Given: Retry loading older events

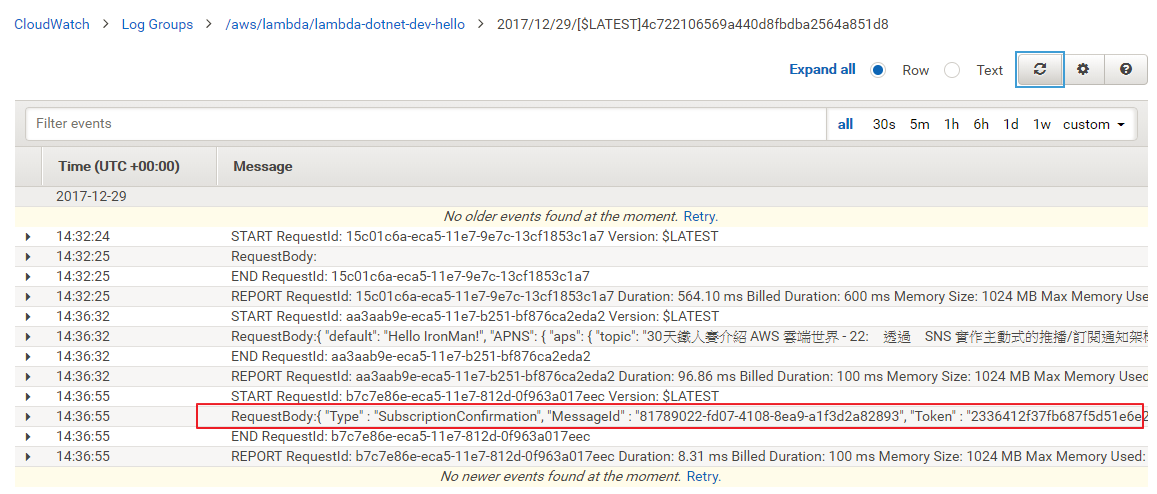Looking at the screenshot, I should pyautogui.click(x=700, y=216).
